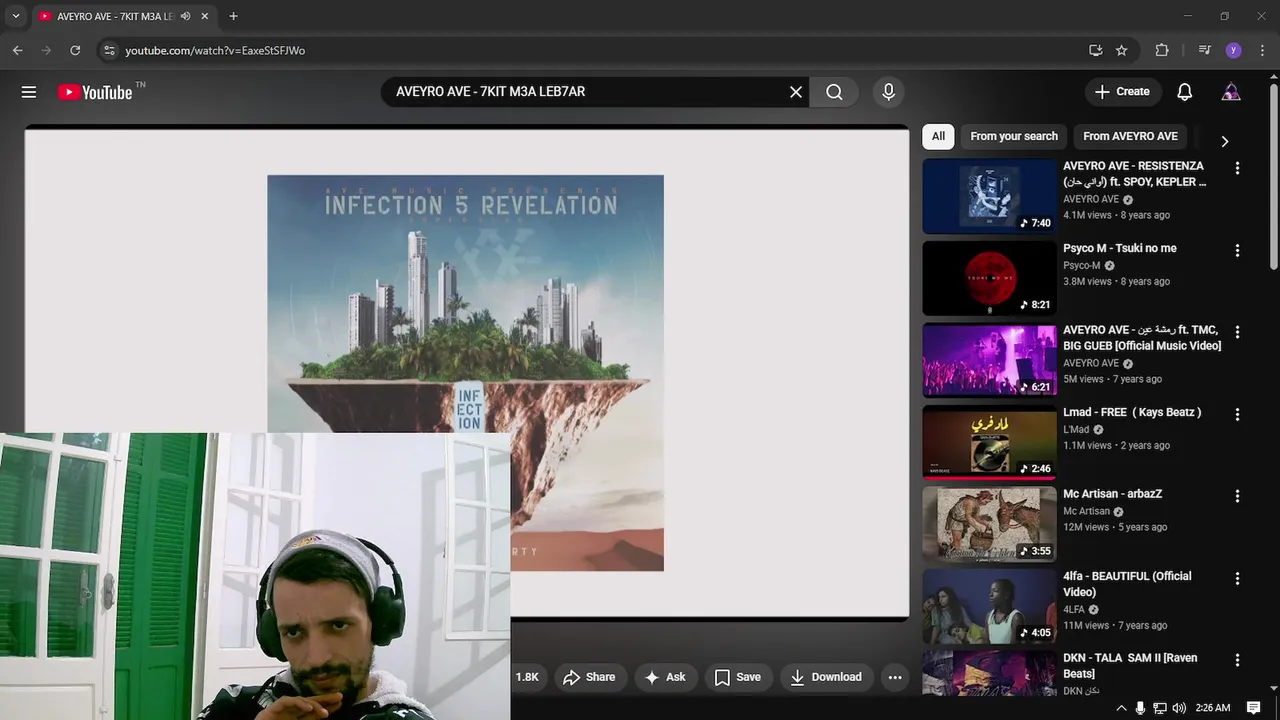This screenshot has height=720, width=1280.
Task: Clear the search box with the X
Action: pos(796,92)
